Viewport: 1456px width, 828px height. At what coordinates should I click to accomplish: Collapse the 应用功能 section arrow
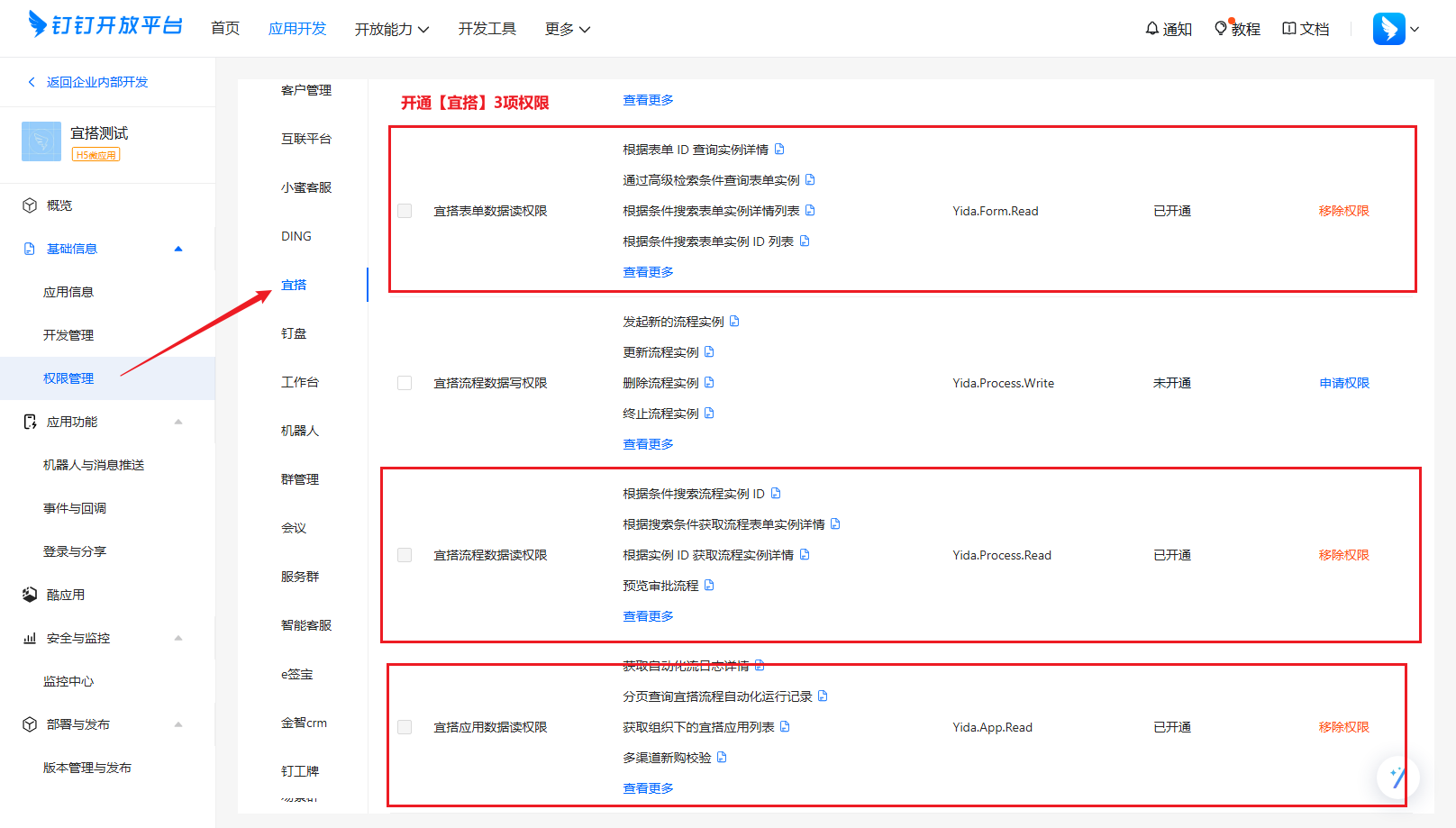pos(178,422)
